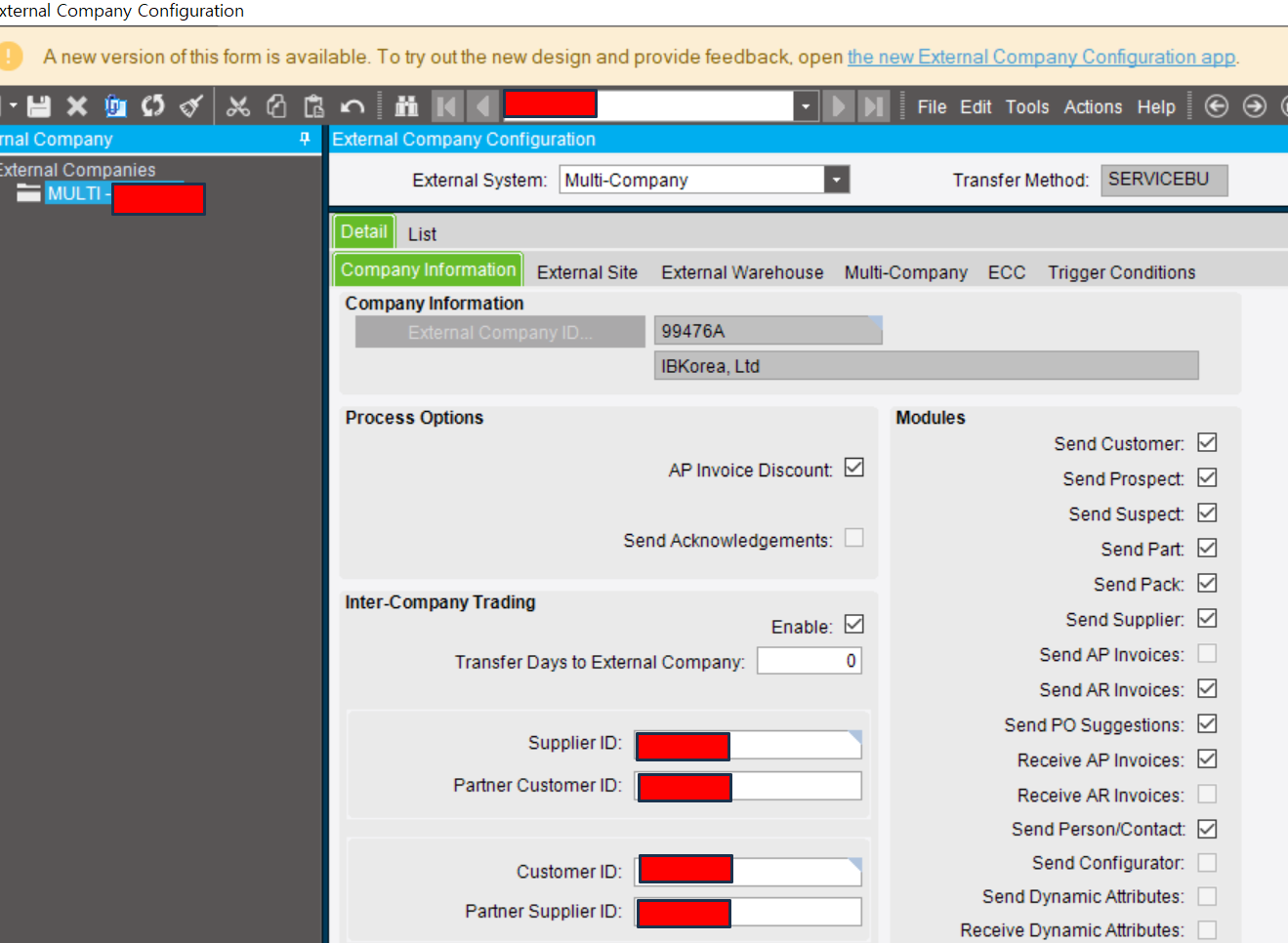This screenshot has width=1288, height=943.
Task: Expand the External System dropdown
Action: tap(837, 180)
